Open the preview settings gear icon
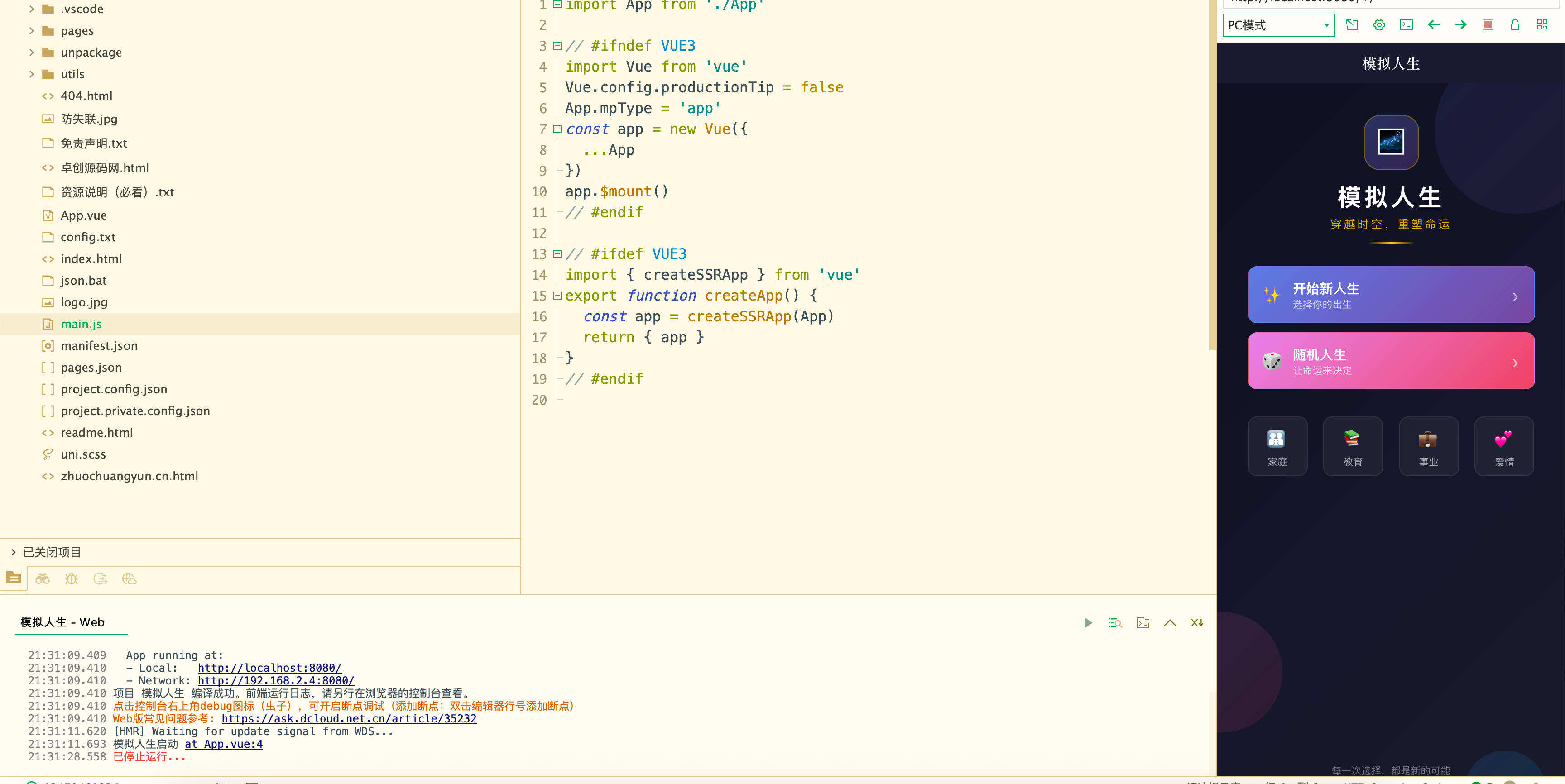This screenshot has height=784, width=1565. (1378, 25)
